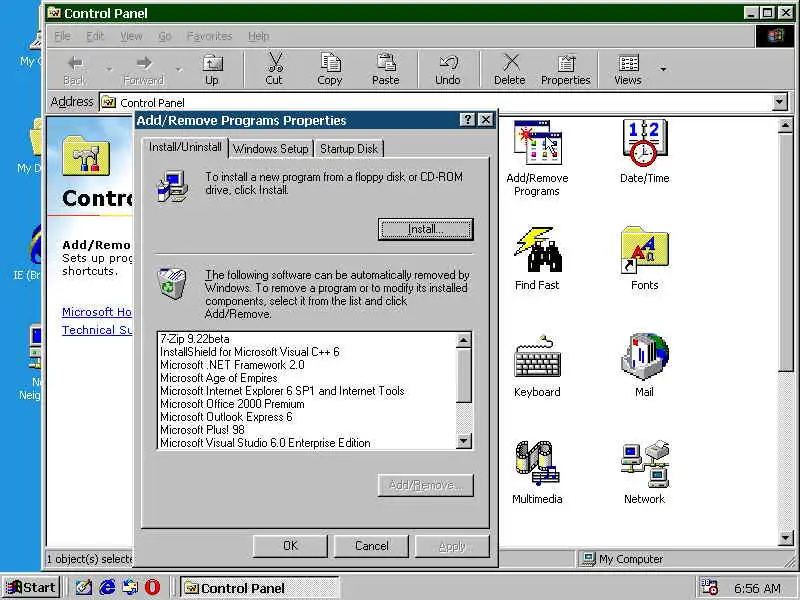800x600 pixels.
Task: Click the Up toolbar button
Action: tap(212, 69)
